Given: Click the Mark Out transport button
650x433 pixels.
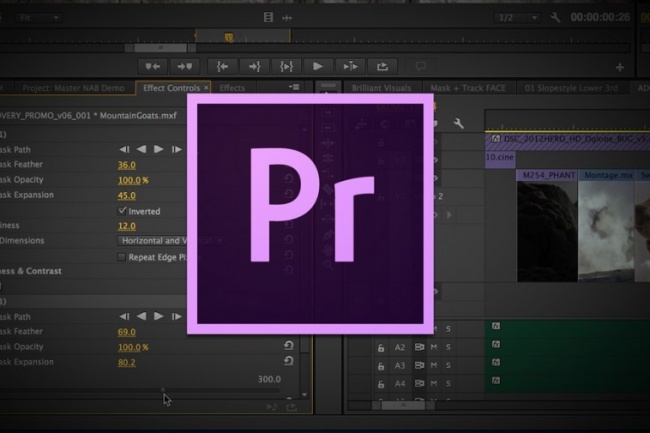Looking at the screenshot, I should 184,66.
